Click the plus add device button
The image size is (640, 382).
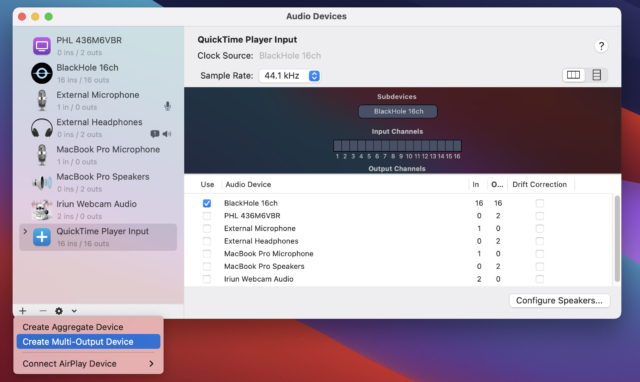23,311
